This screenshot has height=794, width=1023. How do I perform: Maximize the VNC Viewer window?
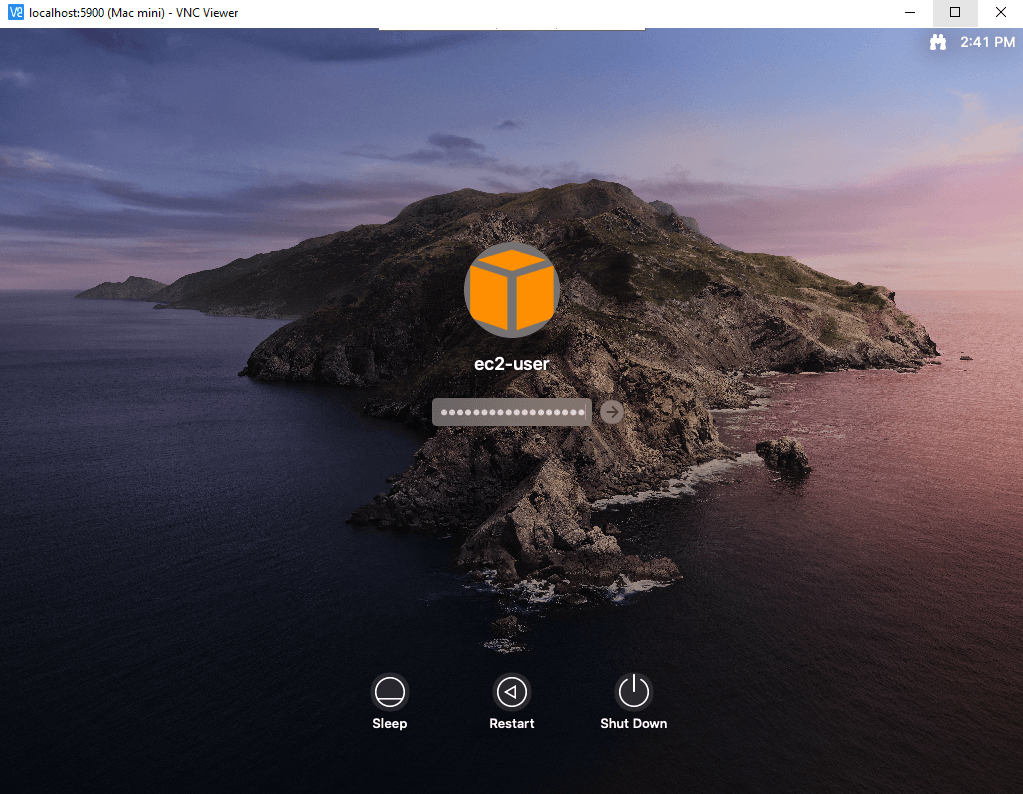pos(955,12)
